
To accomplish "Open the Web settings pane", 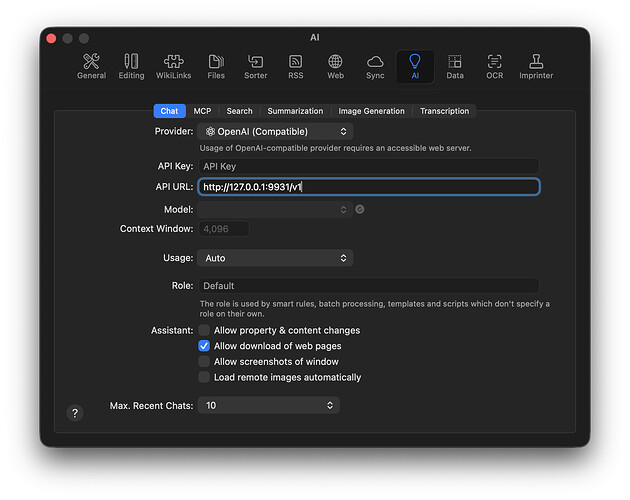I will tap(335, 67).
